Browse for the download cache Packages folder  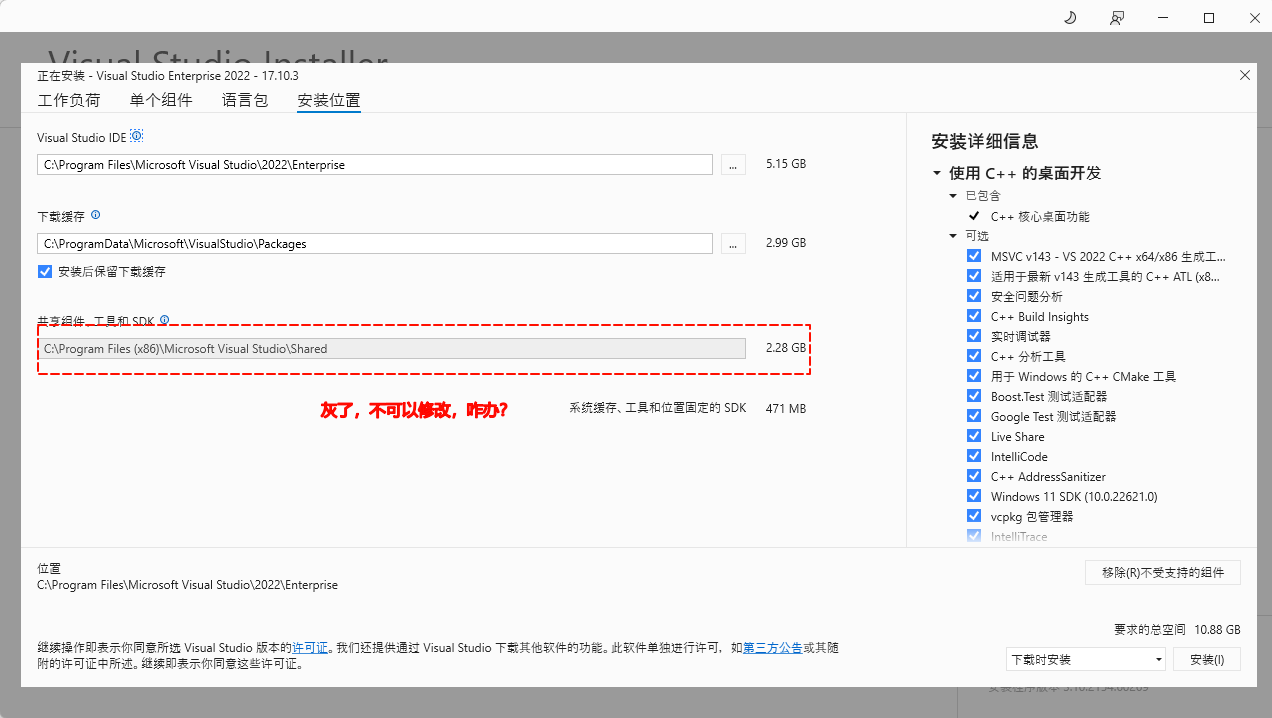coord(733,244)
